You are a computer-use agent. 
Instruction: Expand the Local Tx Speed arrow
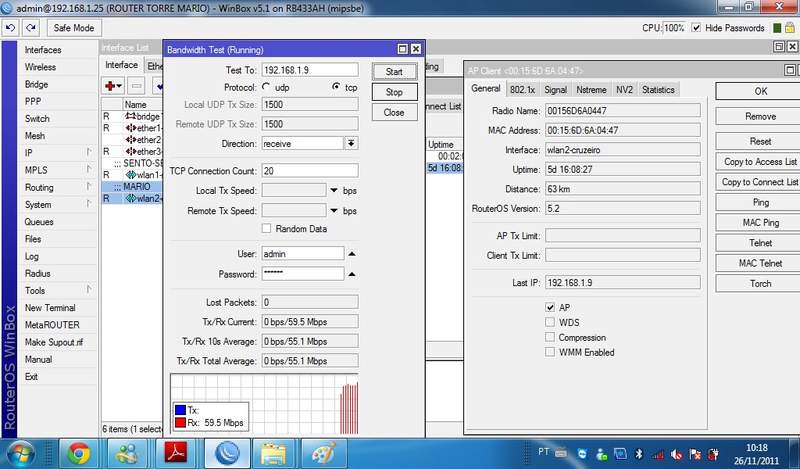coord(334,190)
